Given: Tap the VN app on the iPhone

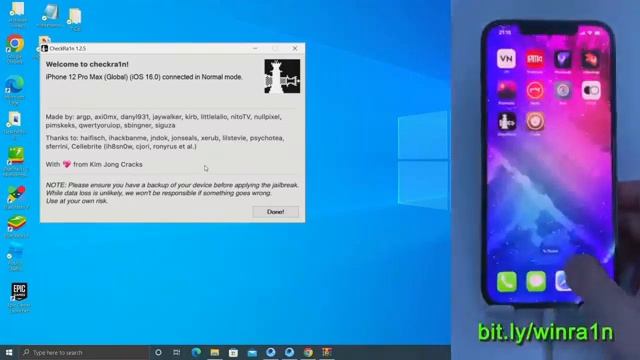Looking at the screenshot, I should click(506, 59).
